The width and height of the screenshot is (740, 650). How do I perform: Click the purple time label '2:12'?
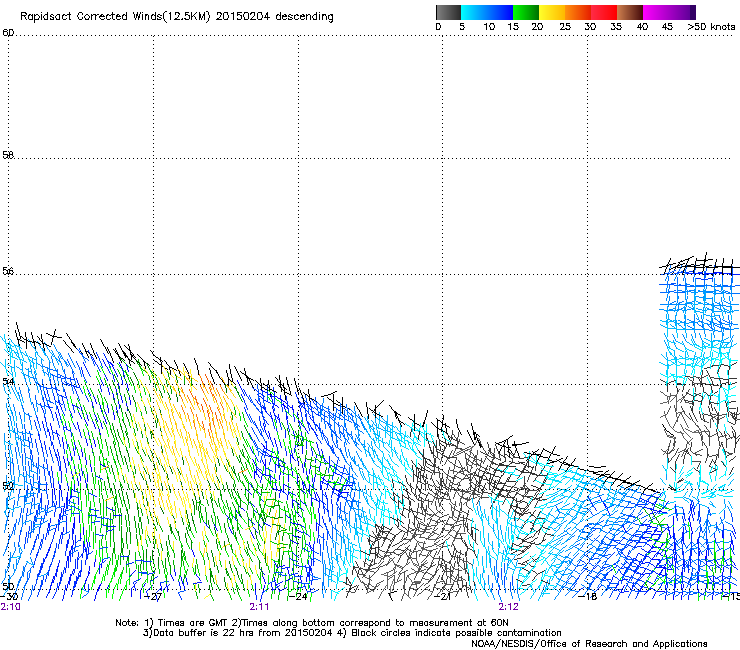point(508,607)
